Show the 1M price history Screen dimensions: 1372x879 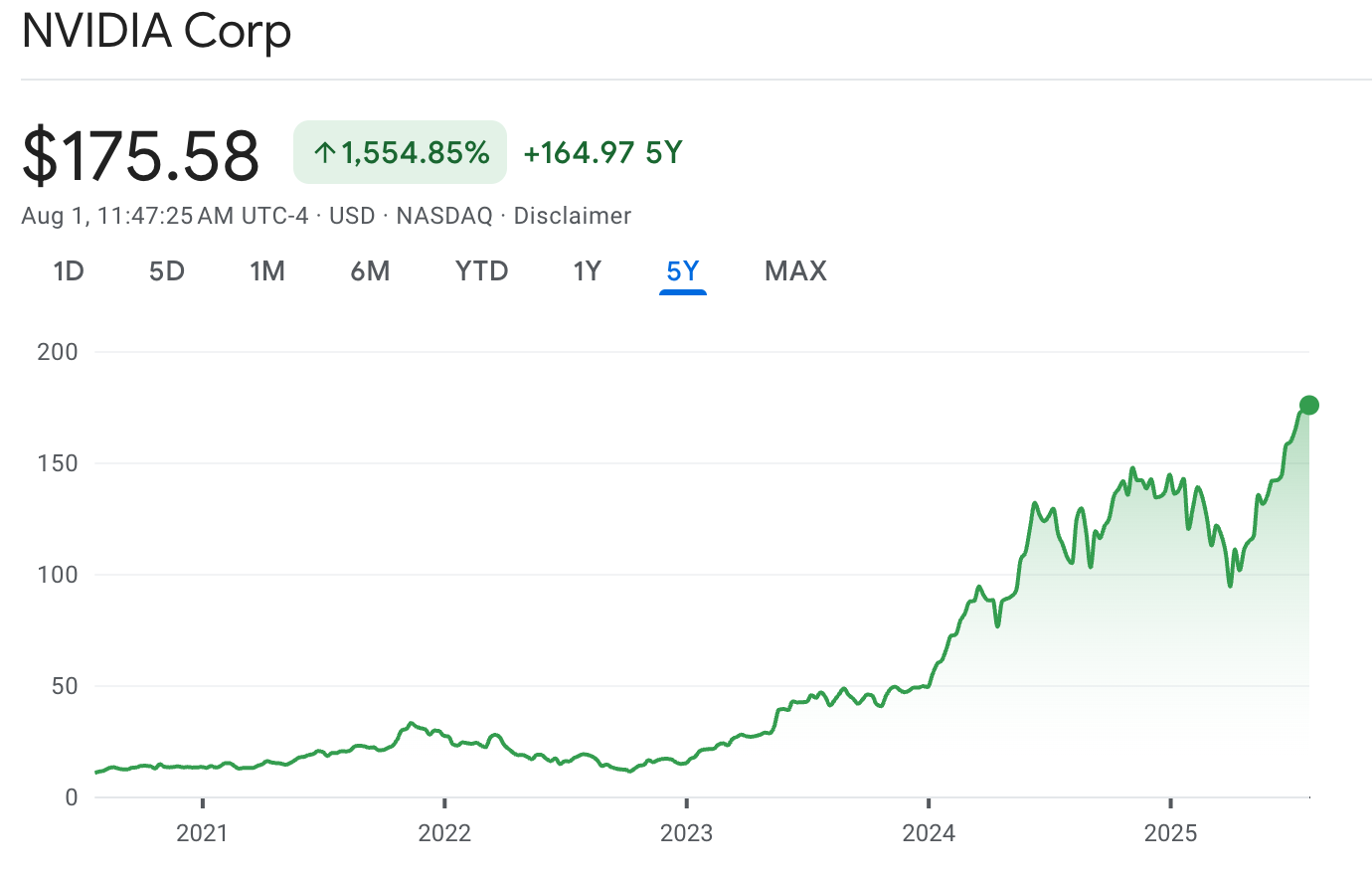(x=267, y=271)
